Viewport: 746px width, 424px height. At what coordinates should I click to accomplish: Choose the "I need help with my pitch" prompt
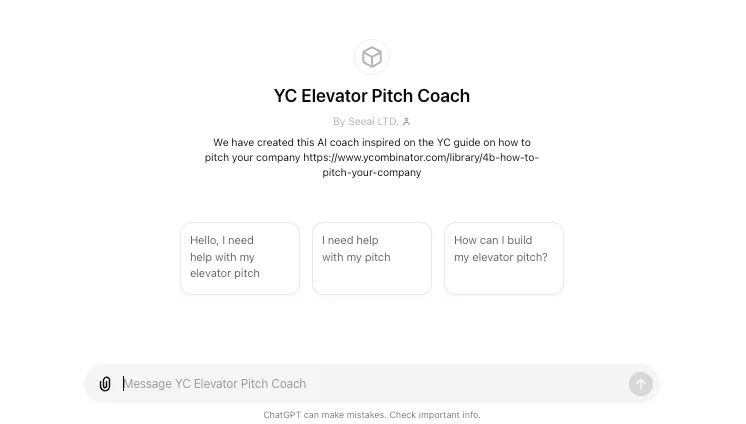372,258
